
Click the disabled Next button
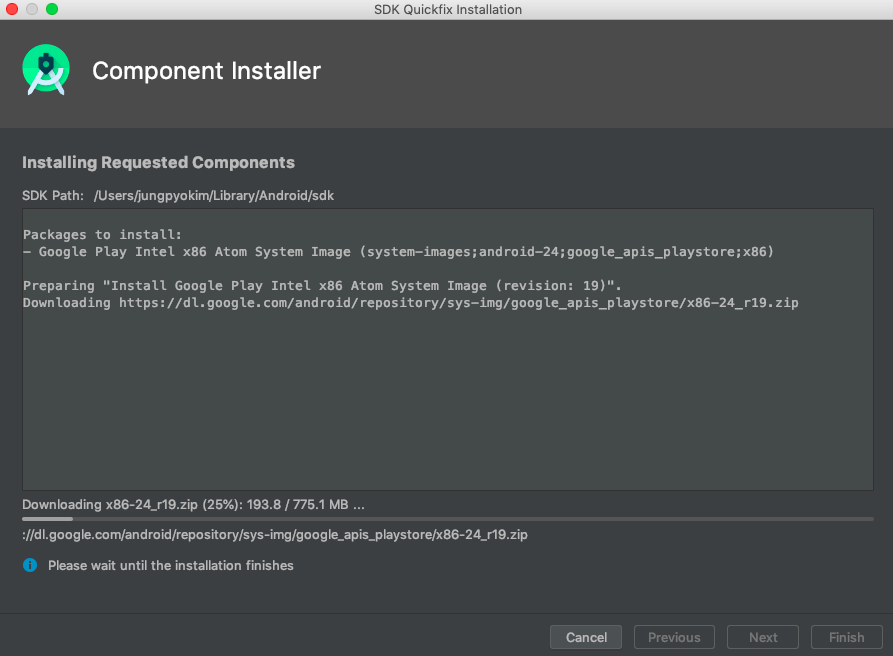pyautogui.click(x=763, y=637)
